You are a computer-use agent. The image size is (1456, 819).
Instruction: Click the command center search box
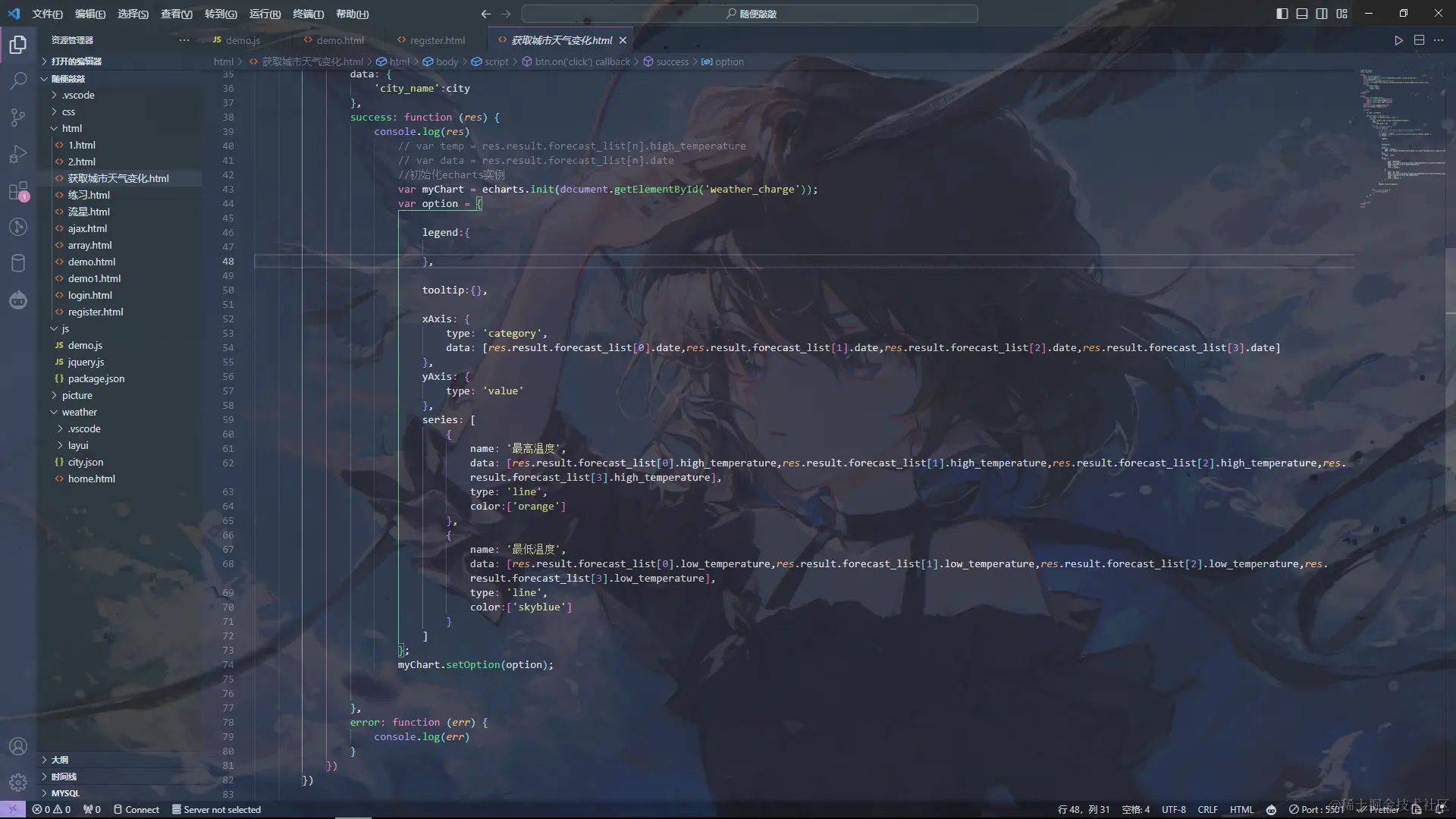coord(749,14)
